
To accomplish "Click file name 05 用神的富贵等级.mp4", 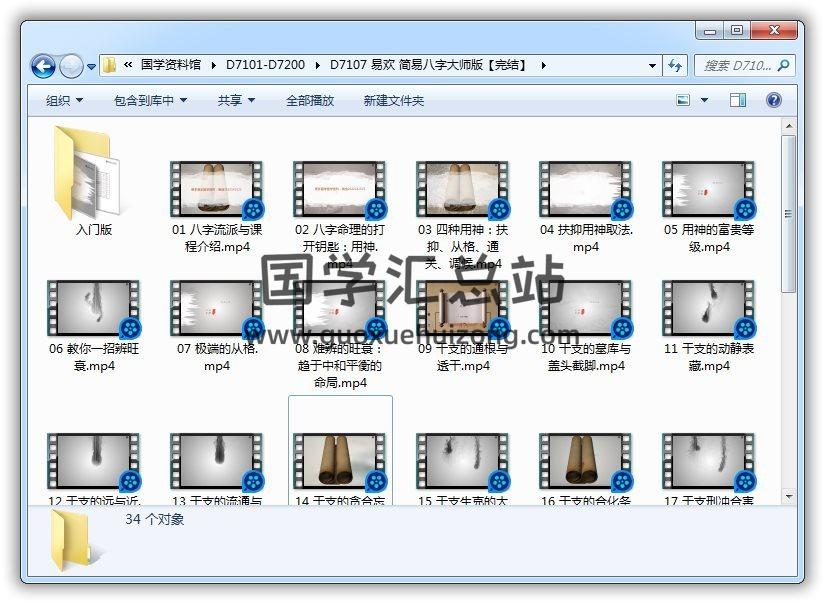I will coord(709,238).
